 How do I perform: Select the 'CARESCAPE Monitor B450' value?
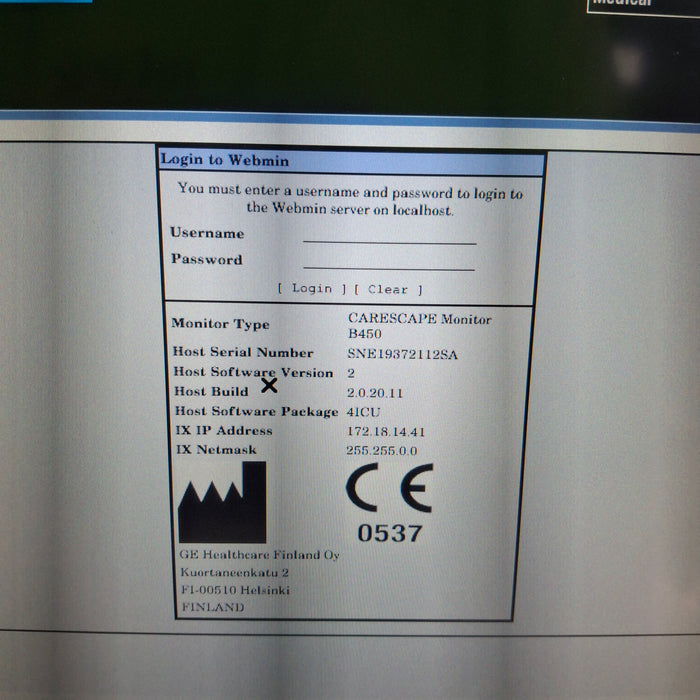click(419, 326)
